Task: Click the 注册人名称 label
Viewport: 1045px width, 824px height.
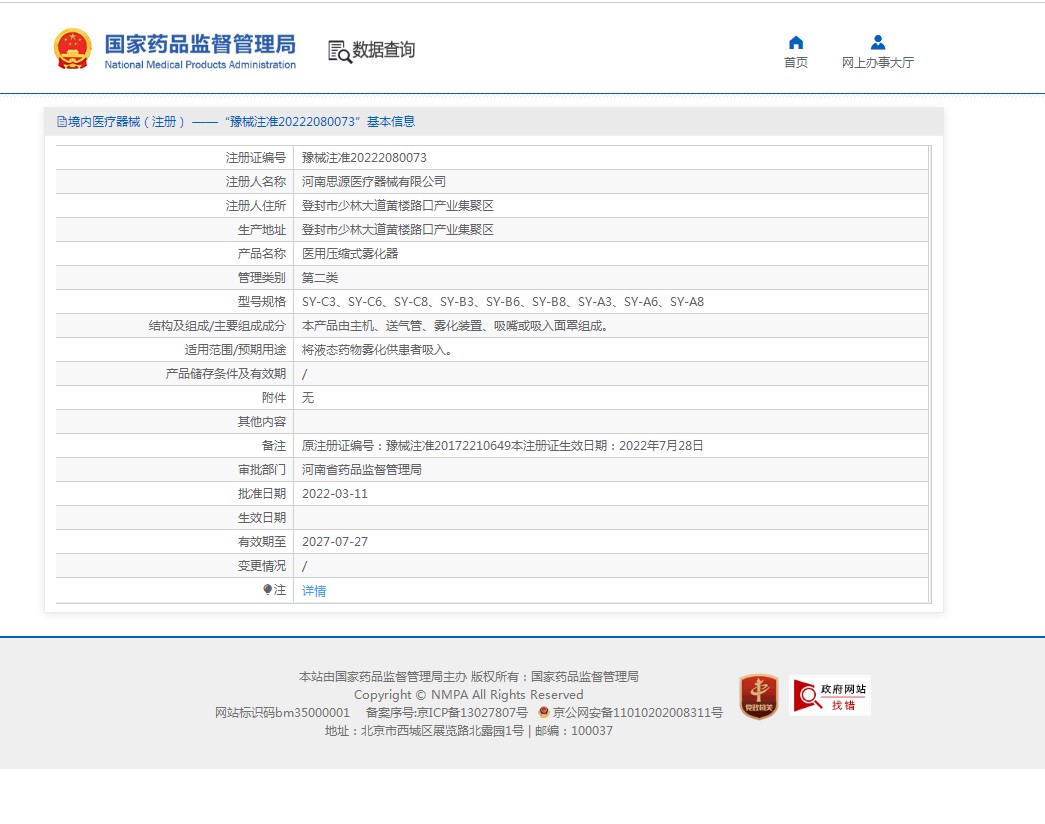Action: click(256, 182)
